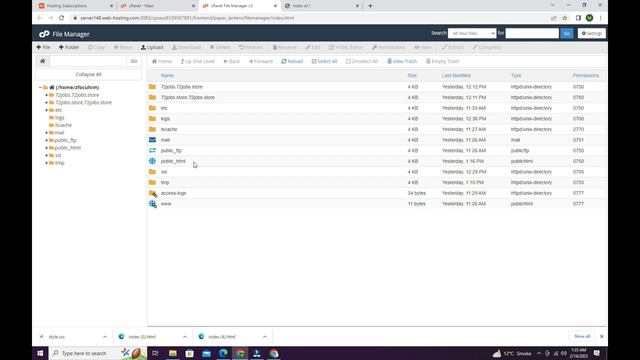The image size is (640, 360).
Task: Select the tmp row name in list
Action: [x=165, y=182]
